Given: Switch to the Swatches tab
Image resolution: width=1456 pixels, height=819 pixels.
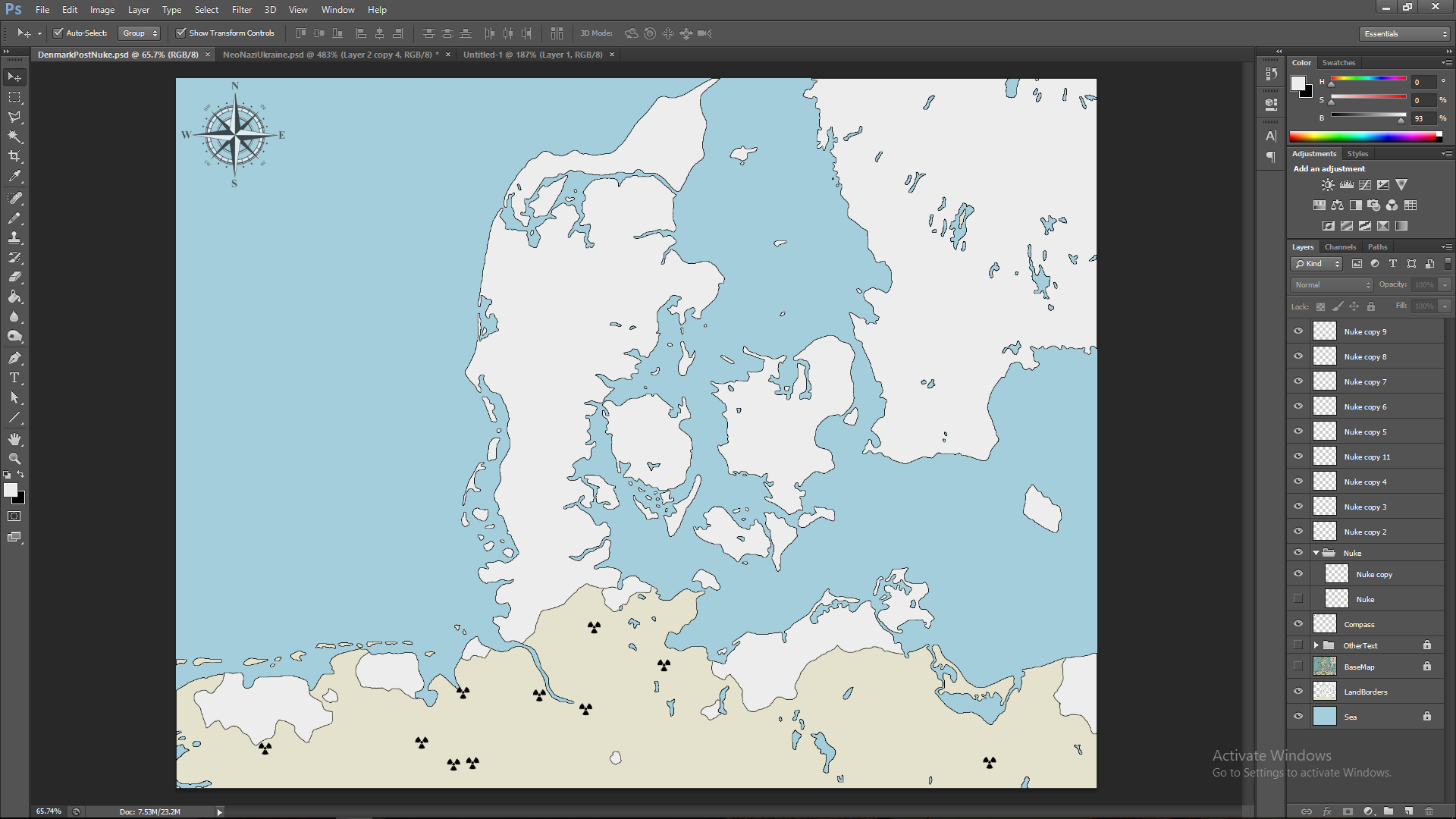Looking at the screenshot, I should pyautogui.click(x=1338, y=63).
